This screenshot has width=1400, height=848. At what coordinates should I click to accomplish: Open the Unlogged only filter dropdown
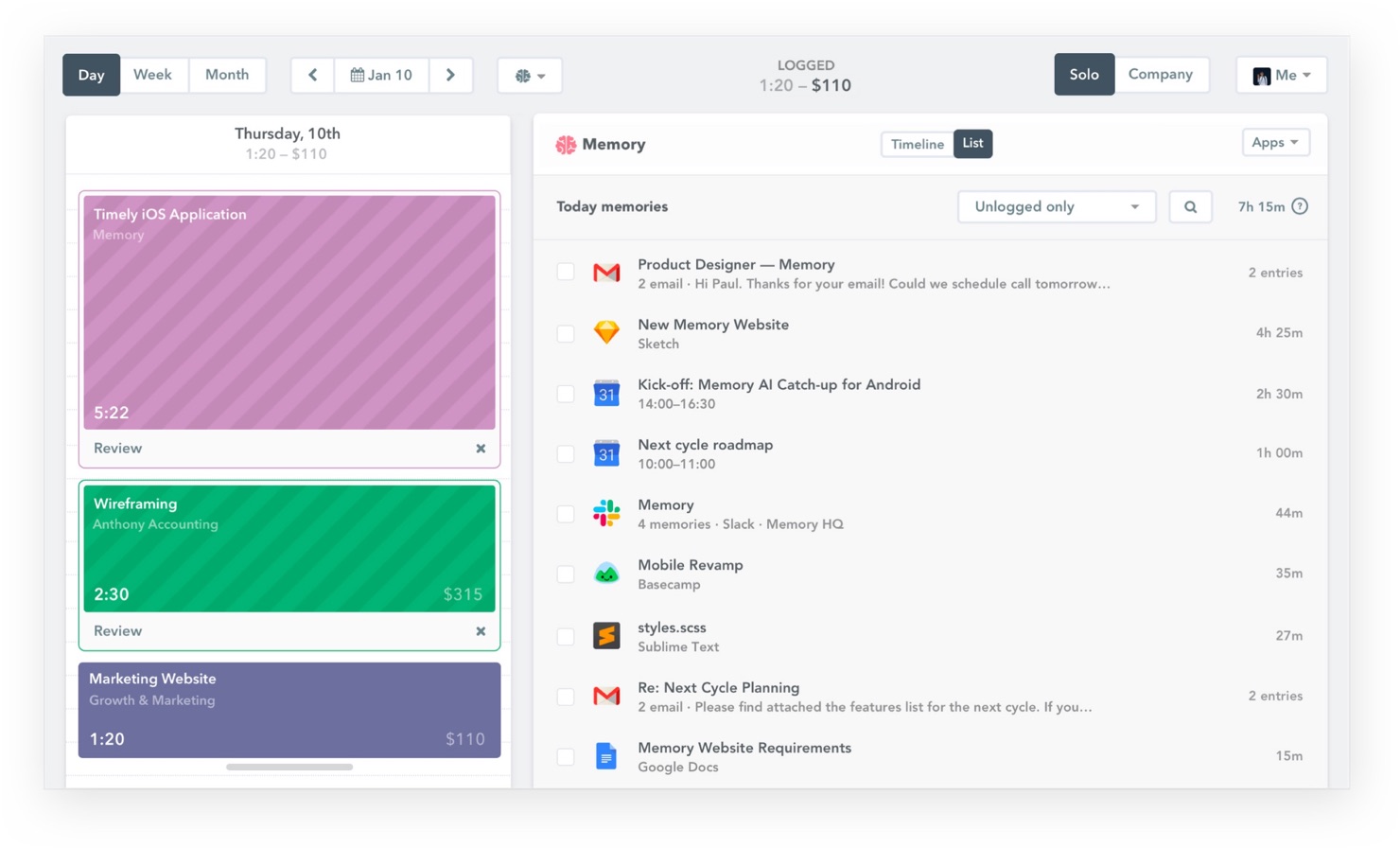pos(1056,206)
